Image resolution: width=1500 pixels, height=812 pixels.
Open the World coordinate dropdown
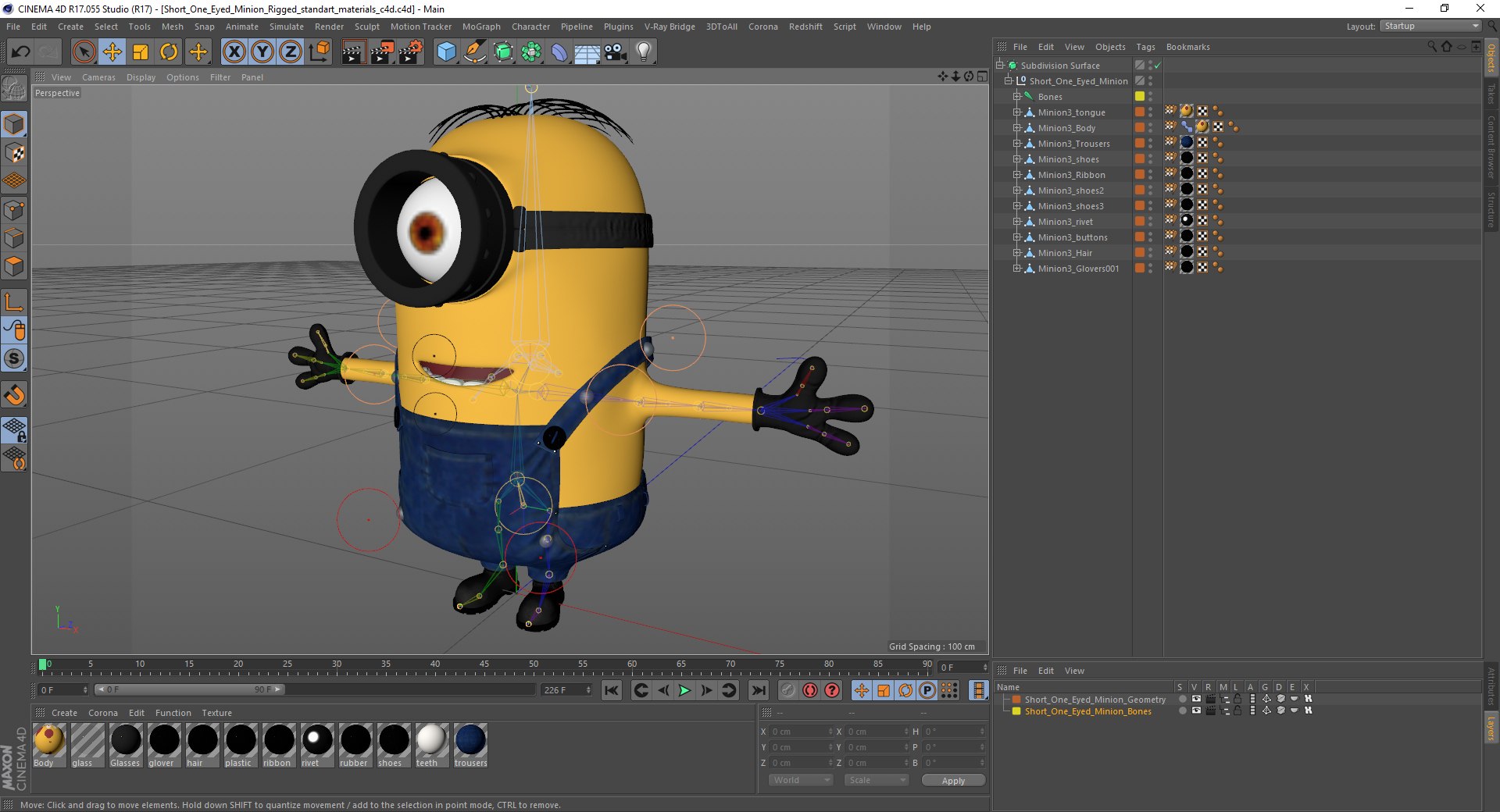[x=801, y=780]
